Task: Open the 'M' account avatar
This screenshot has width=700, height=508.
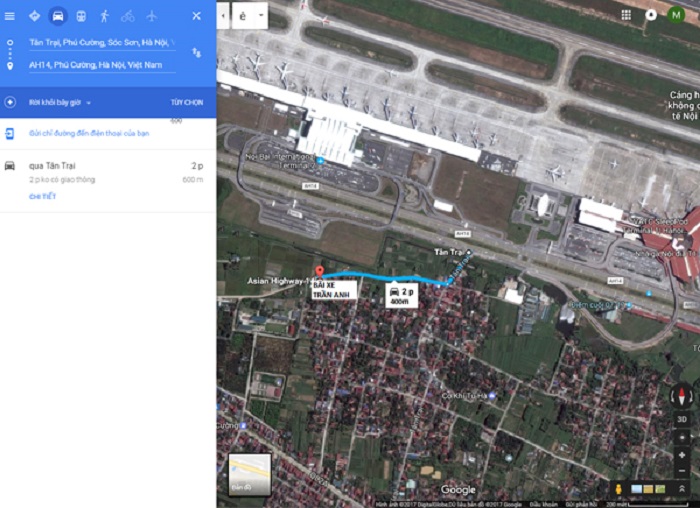Action: (x=676, y=15)
